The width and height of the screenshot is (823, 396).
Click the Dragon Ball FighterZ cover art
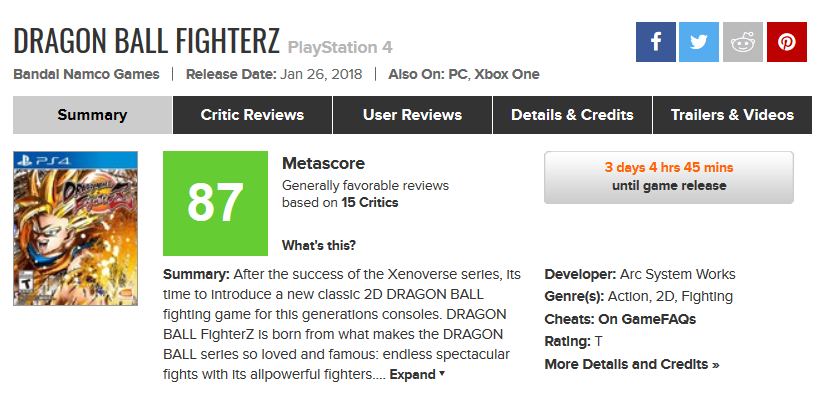coord(76,228)
